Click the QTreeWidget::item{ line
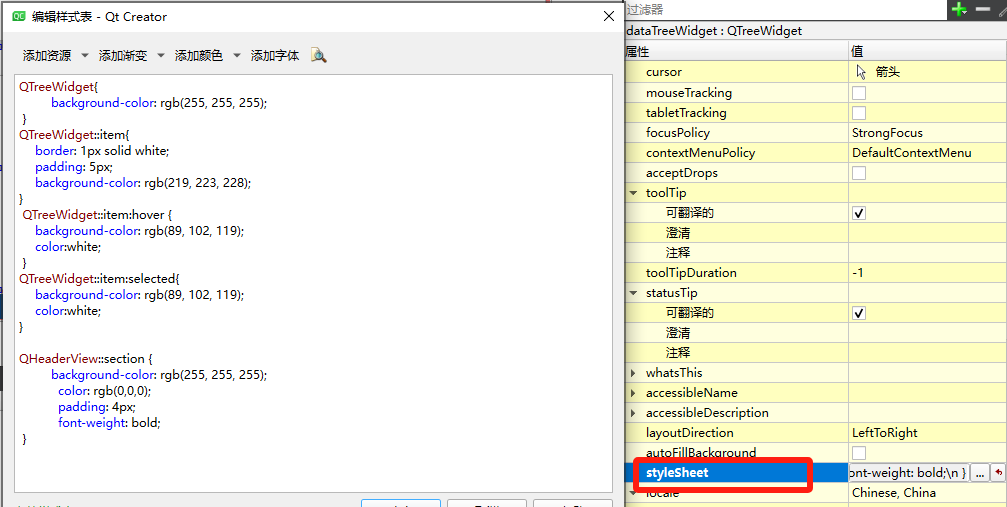This screenshot has width=1007, height=507. point(74,135)
